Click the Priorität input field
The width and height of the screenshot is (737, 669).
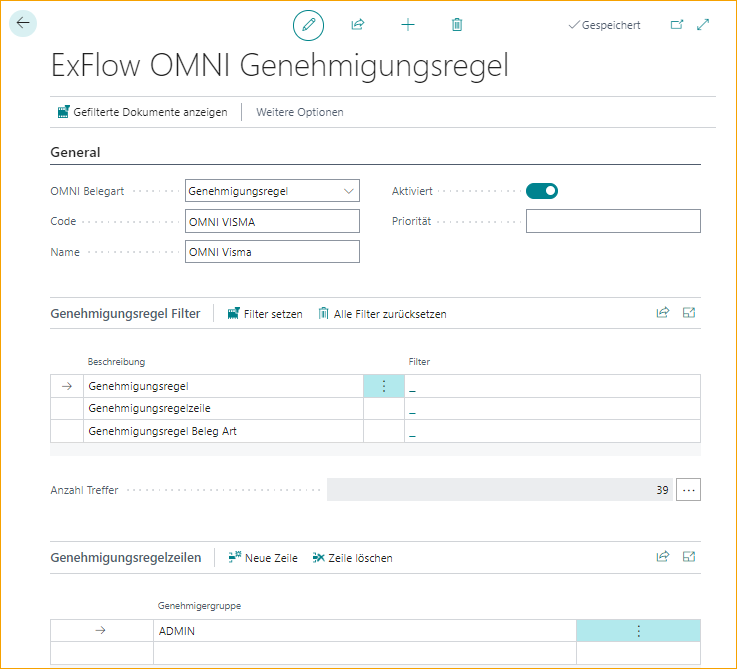[x=613, y=221]
